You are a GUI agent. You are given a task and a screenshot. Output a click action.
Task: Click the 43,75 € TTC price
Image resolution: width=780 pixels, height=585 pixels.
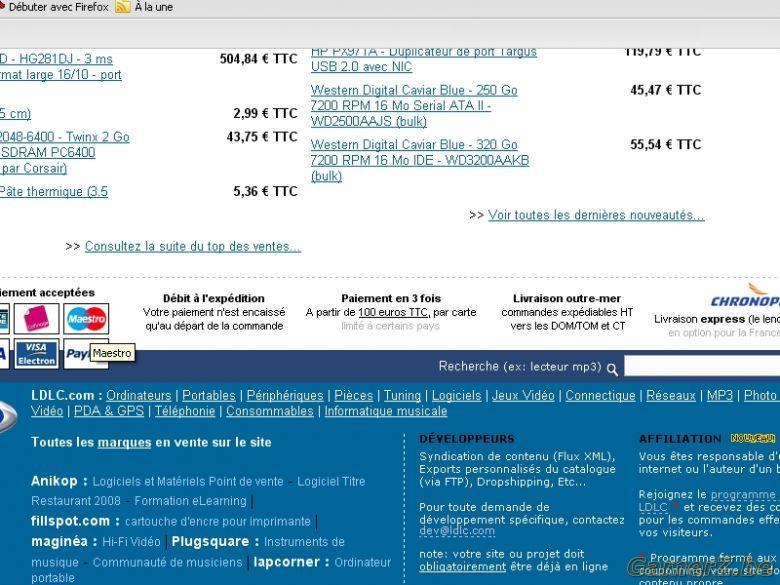click(262, 137)
